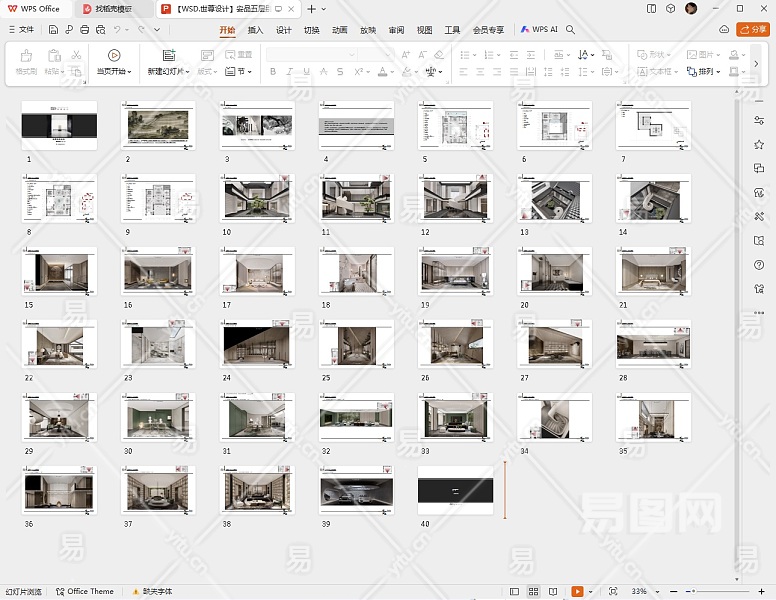The height and width of the screenshot is (600, 776).
Task: Switch to the 设计 Design ribbon tab
Action: pos(284,30)
